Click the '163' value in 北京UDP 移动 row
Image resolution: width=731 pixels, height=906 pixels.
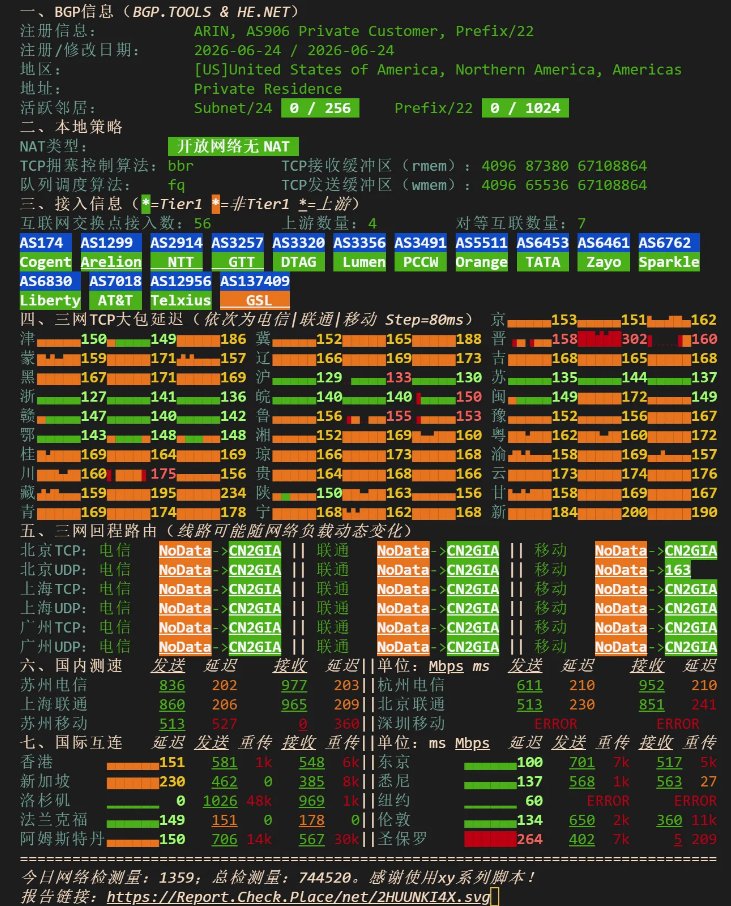tap(678, 570)
